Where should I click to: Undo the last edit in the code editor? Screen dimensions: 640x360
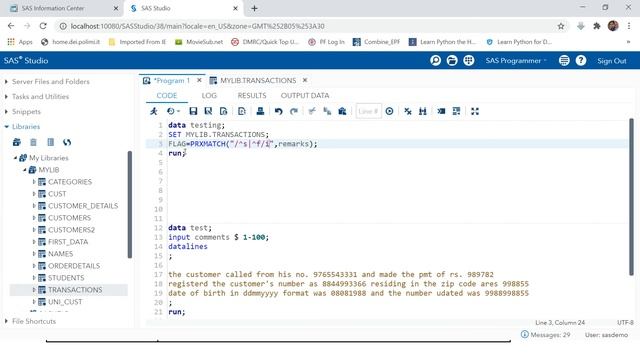pyautogui.click(x=278, y=111)
